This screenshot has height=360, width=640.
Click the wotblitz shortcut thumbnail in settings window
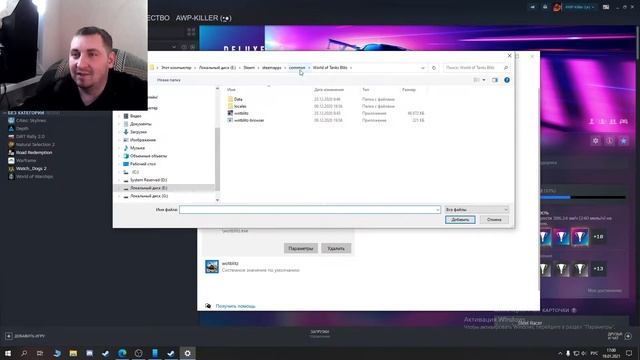coord(212,267)
